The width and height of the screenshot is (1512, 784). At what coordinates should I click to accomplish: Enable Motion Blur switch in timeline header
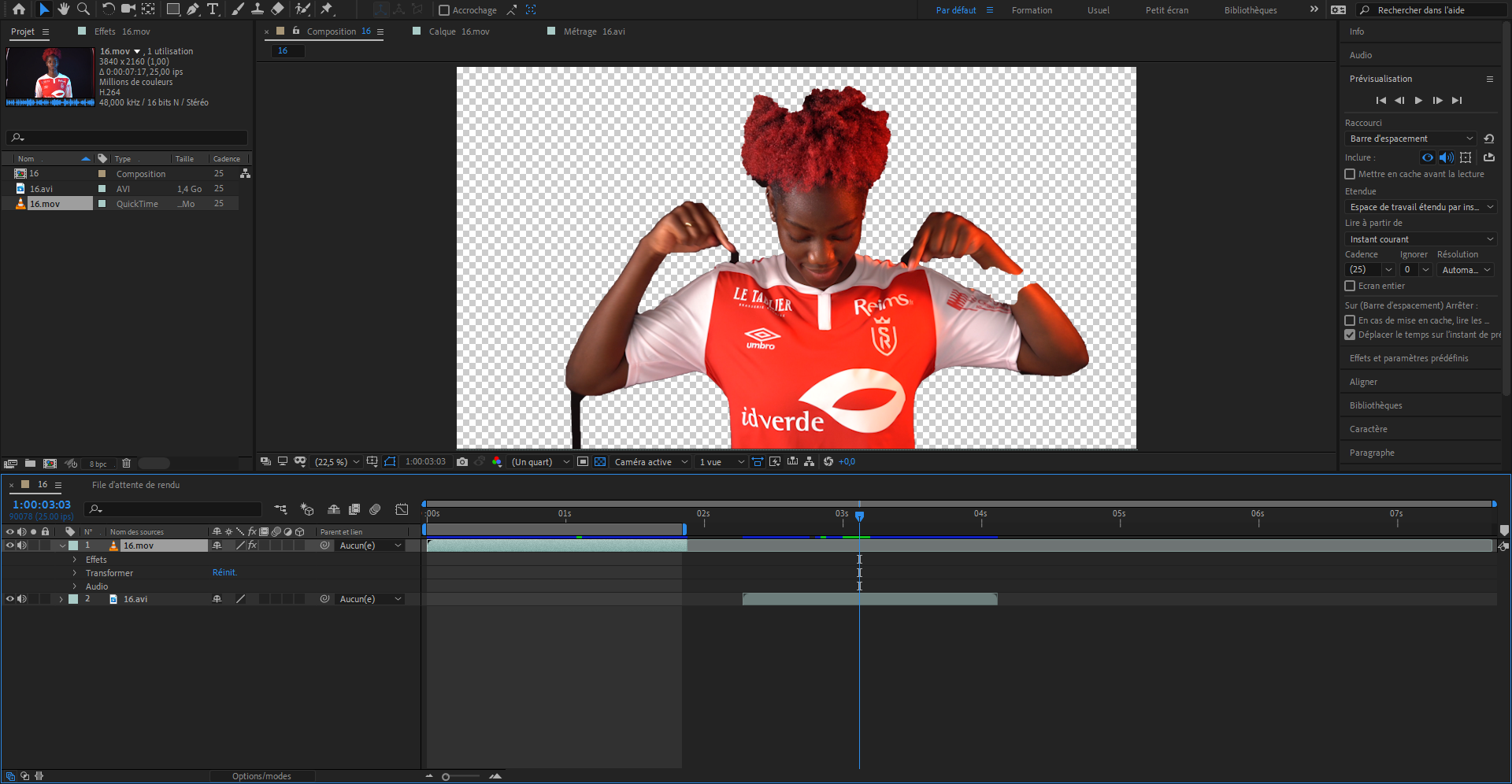pos(375,509)
